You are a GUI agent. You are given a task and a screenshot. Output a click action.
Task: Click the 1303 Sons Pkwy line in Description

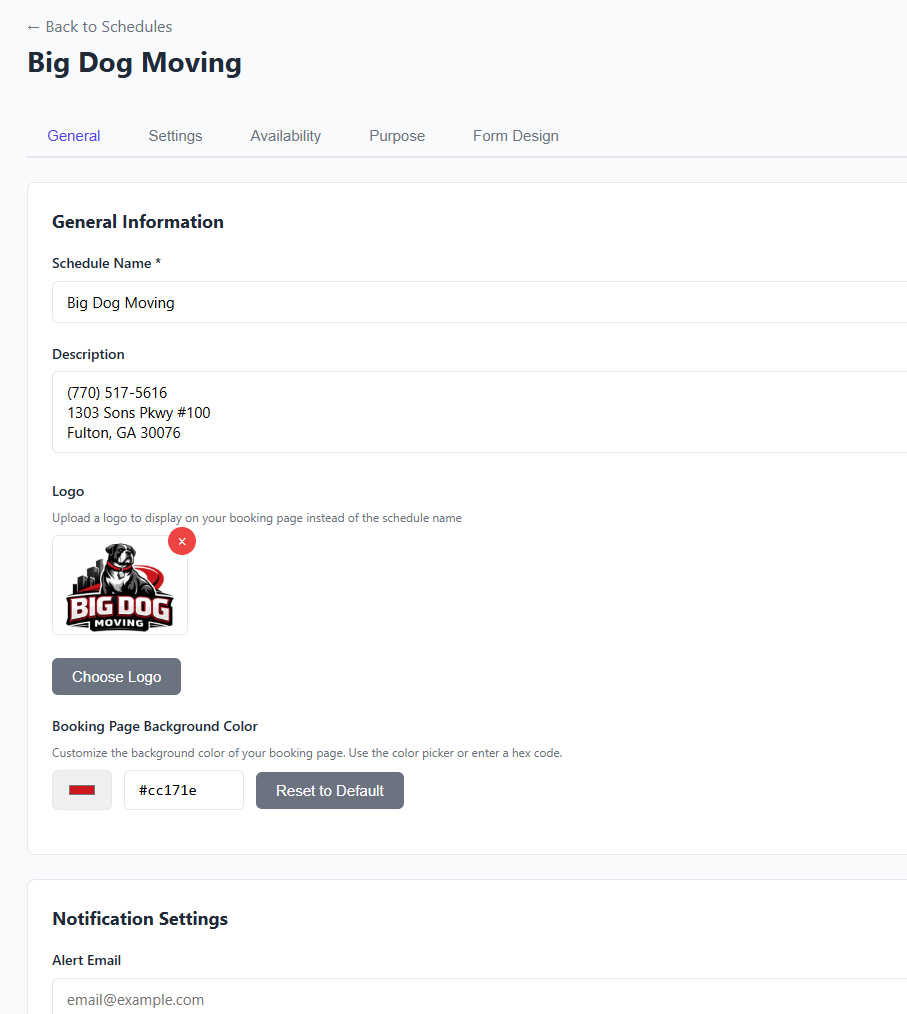pyautogui.click(x=139, y=412)
